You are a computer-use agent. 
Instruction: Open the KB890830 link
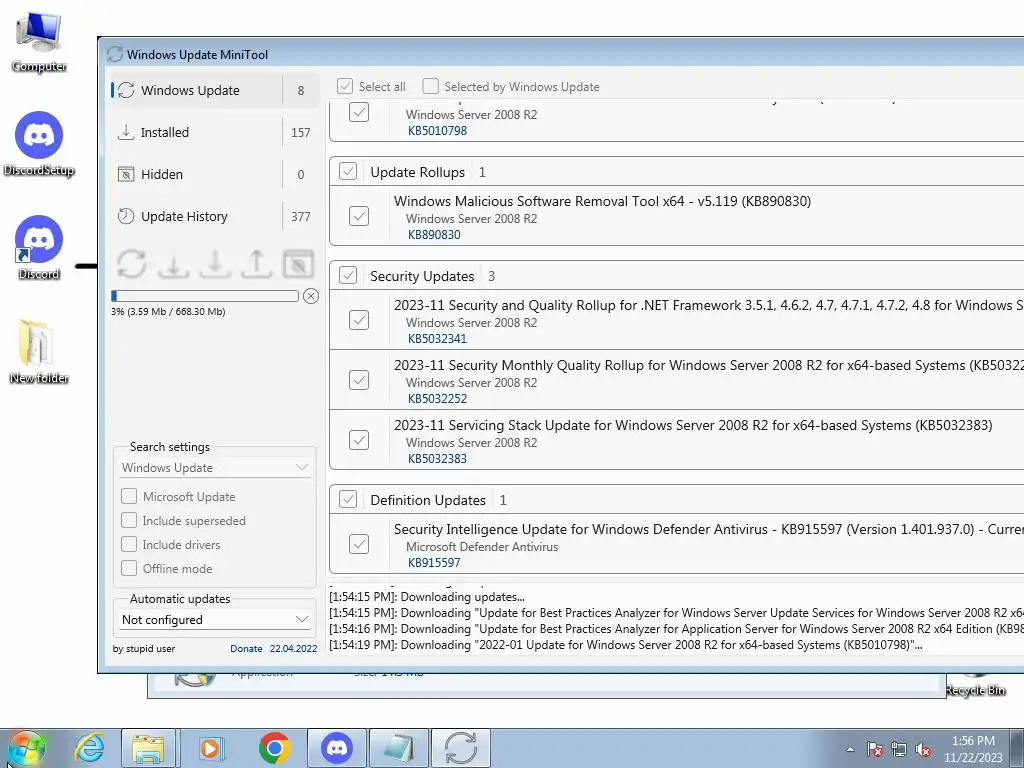click(x=434, y=234)
